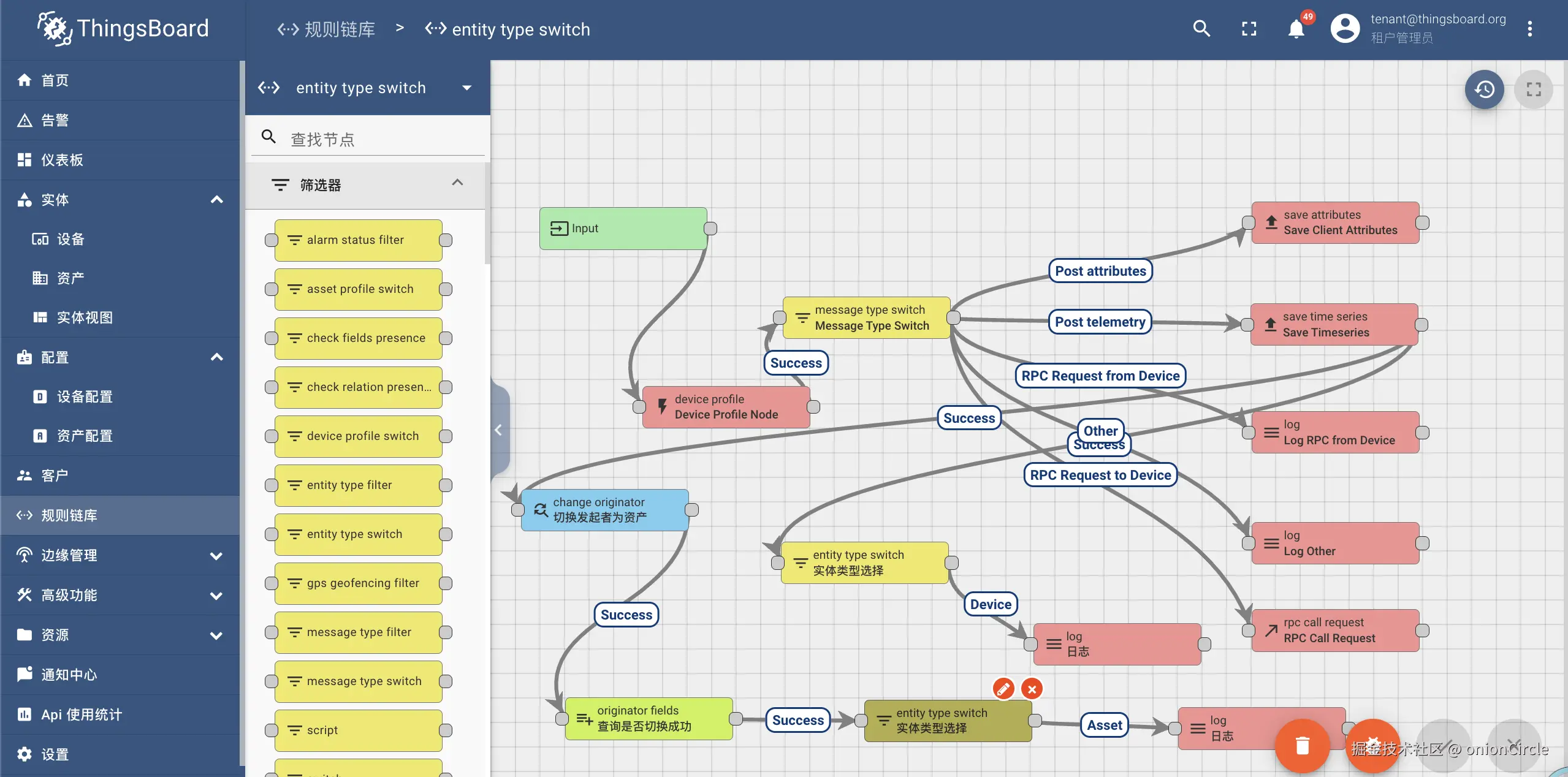Collapse the 筛选器 filter node section
The height and width of the screenshot is (777, 1568).
tap(457, 183)
